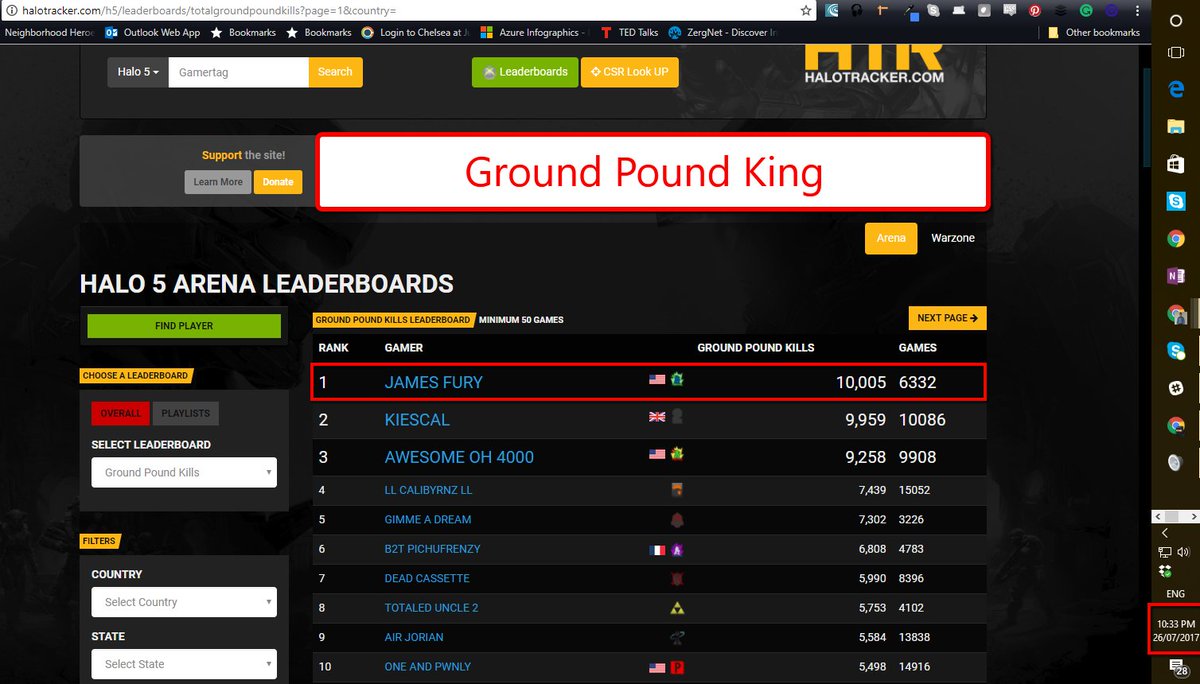Open Chrome's three-dot menu
Image resolution: width=1200 pixels, height=684 pixels.
(1138, 10)
